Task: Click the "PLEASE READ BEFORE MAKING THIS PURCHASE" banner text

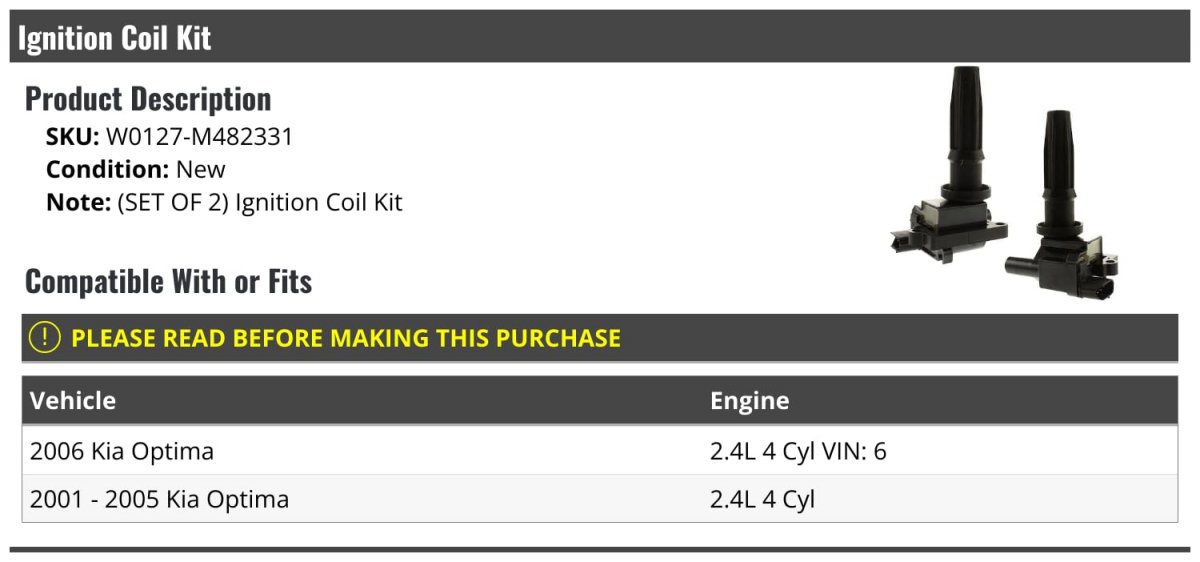Action: coord(346,338)
